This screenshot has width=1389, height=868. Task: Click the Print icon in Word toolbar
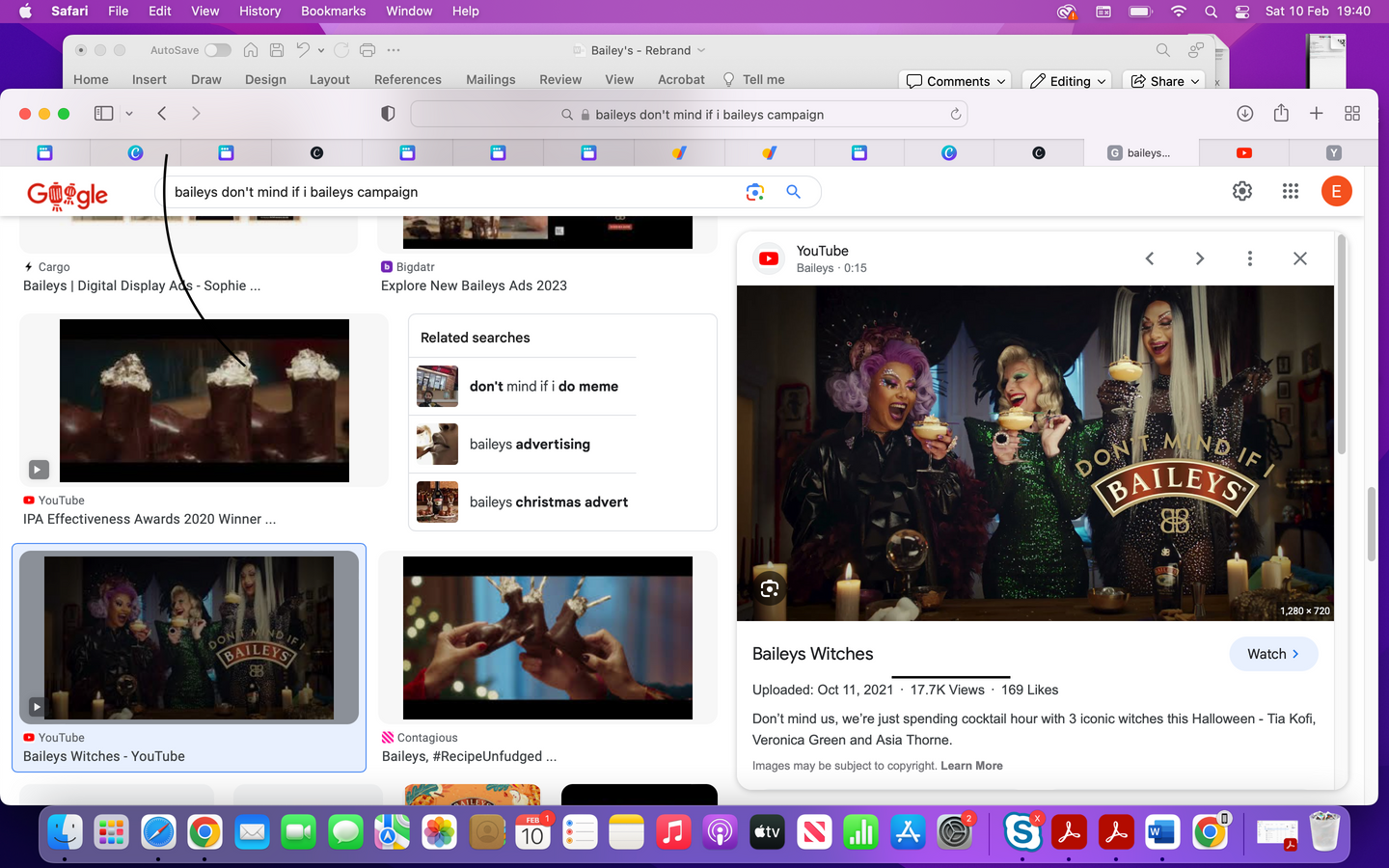click(x=368, y=50)
